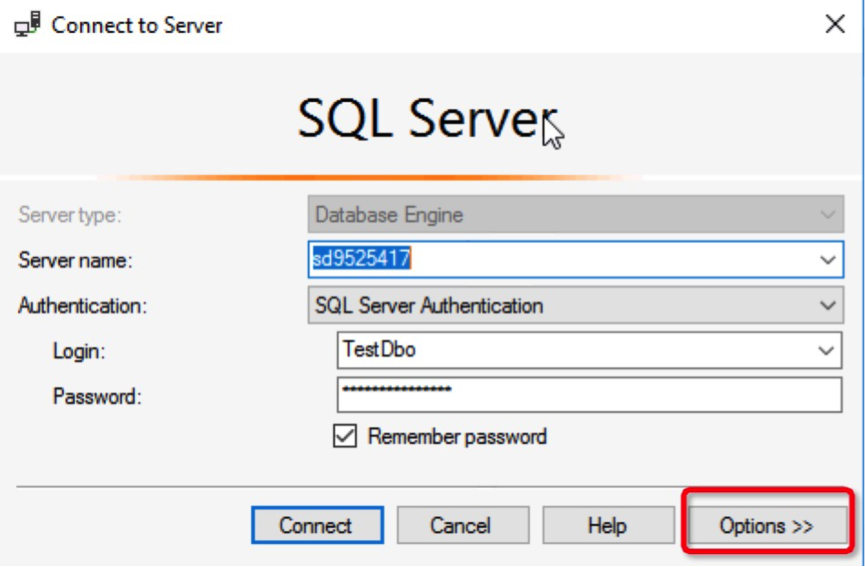
Task: Show more settings with Options >>
Action: pyautogui.click(x=767, y=525)
